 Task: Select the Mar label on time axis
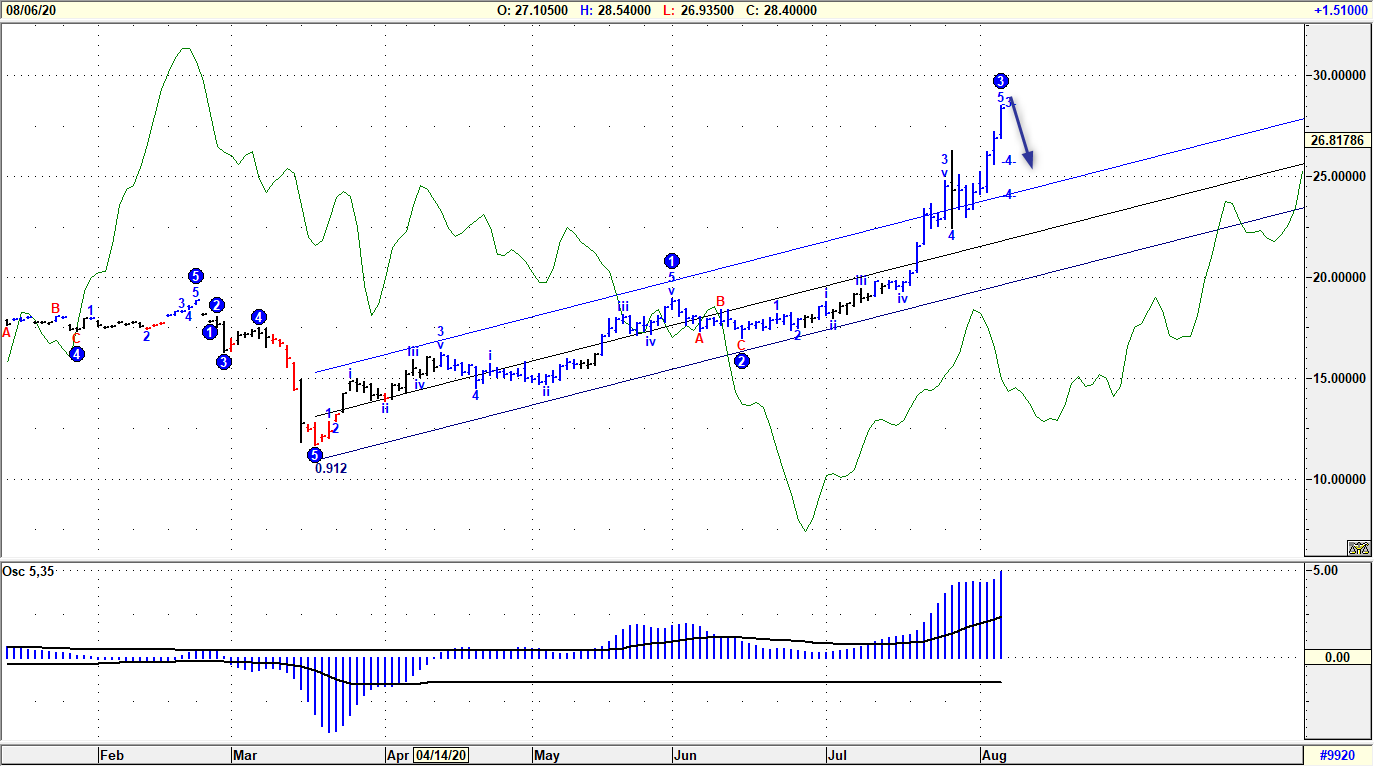tap(244, 755)
